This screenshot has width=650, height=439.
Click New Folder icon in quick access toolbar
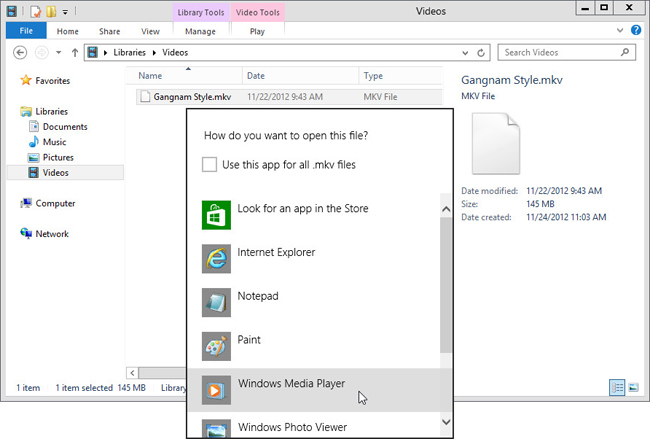point(51,11)
